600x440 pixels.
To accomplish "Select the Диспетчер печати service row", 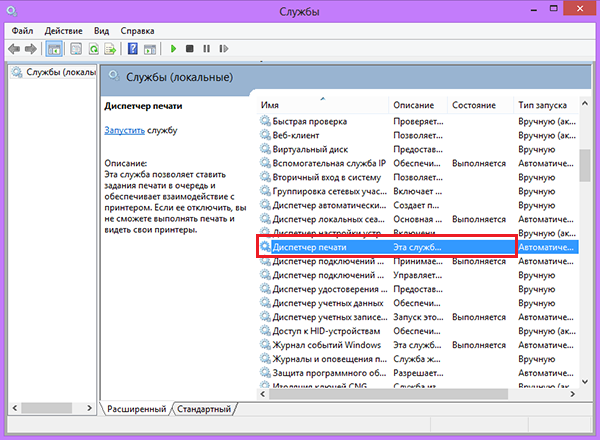I will pyautogui.click(x=320, y=246).
